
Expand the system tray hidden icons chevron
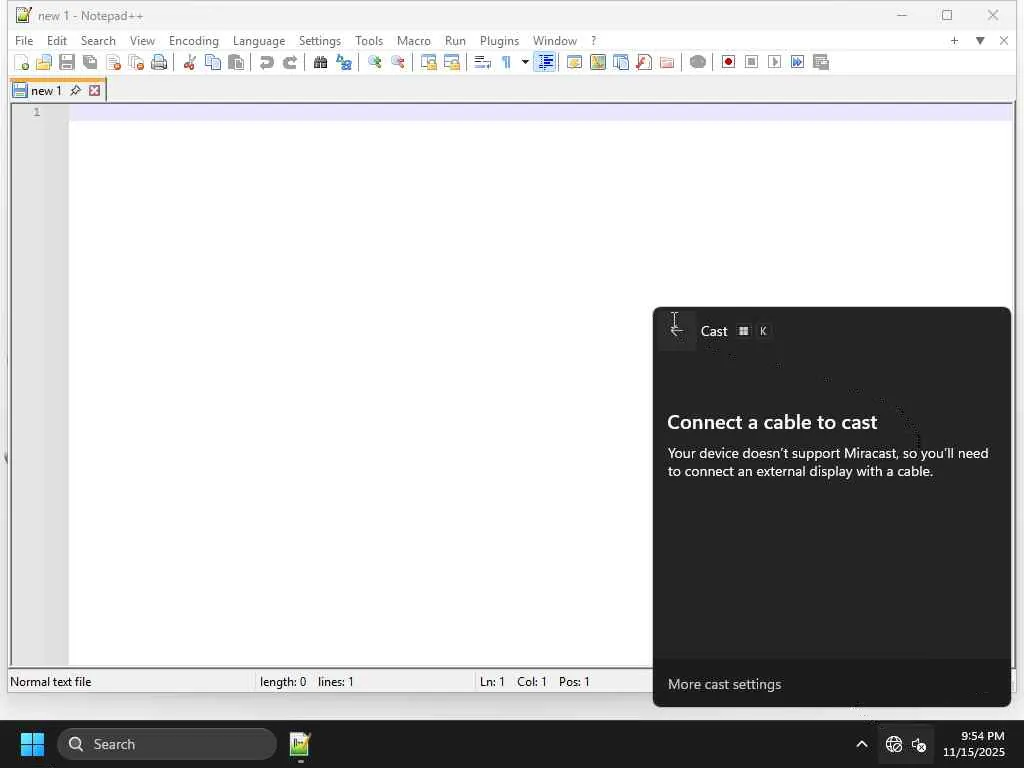[861, 744]
